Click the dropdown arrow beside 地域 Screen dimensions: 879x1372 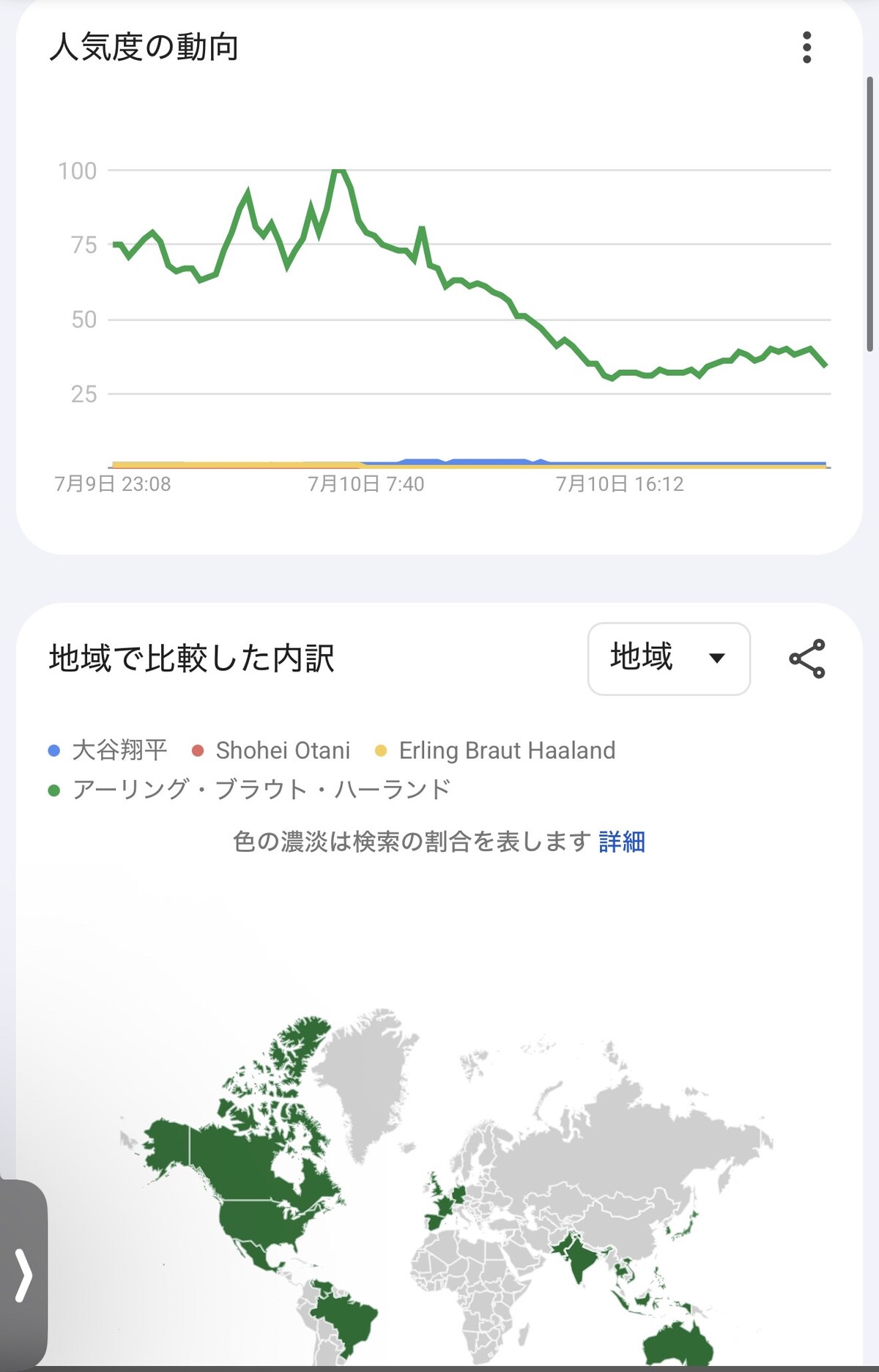pyautogui.click(x=717, y=658)
